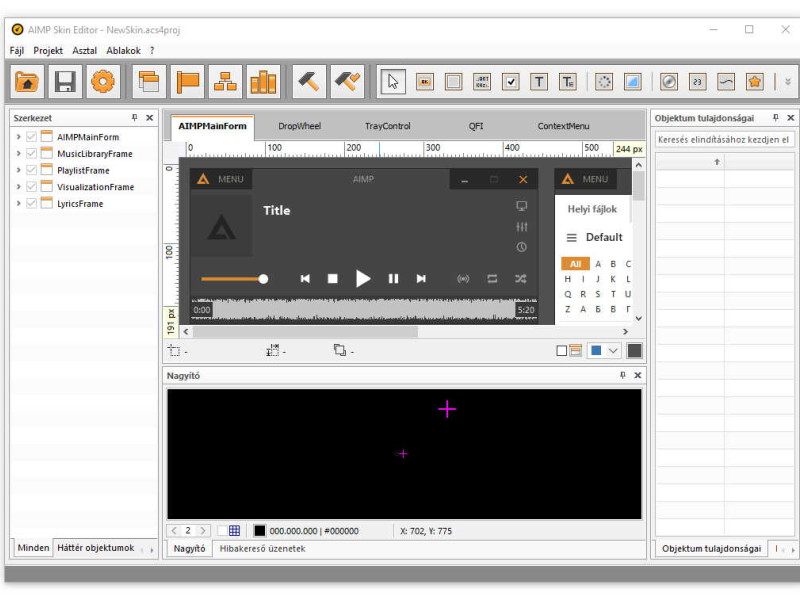Toggle AIMPMainForm checkbox in the tree
Image resolution: width=800 pixels, height=600 pixels.
coord(32,137)
